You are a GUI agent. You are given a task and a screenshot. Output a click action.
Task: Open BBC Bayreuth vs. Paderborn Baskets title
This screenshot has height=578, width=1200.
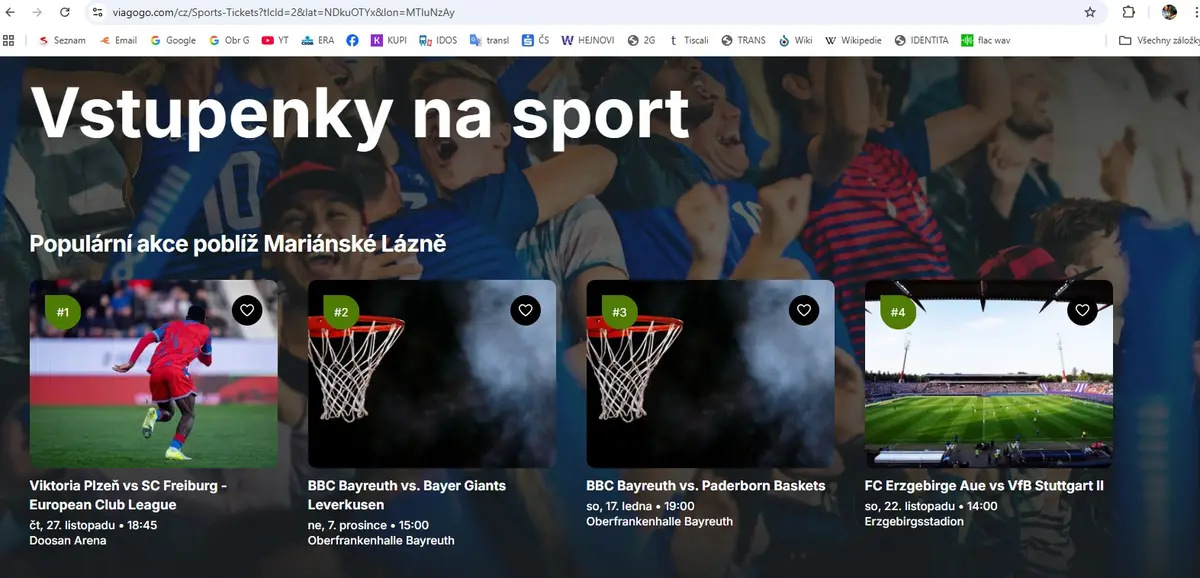tap(706, 486)
